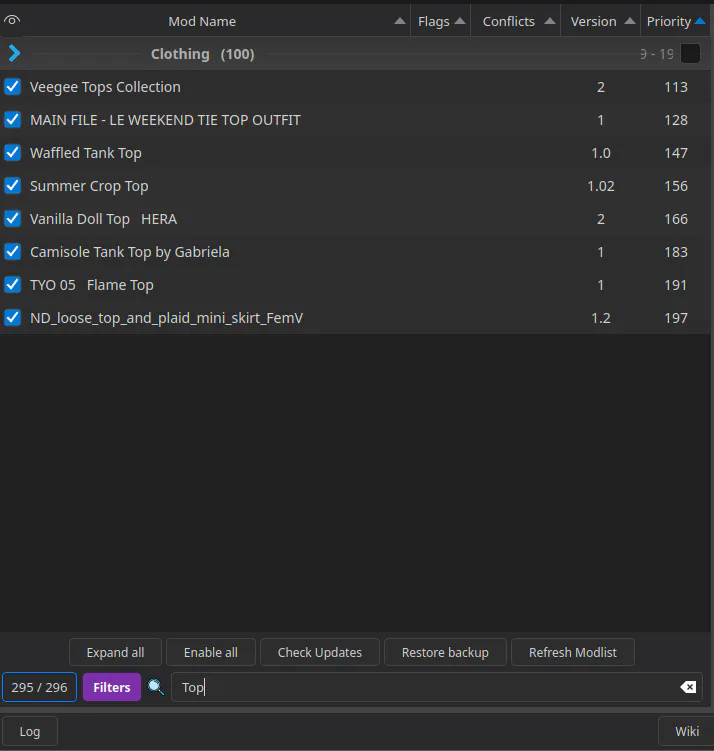Click priority value 128

pyautogui.click(x=676, y=120)
